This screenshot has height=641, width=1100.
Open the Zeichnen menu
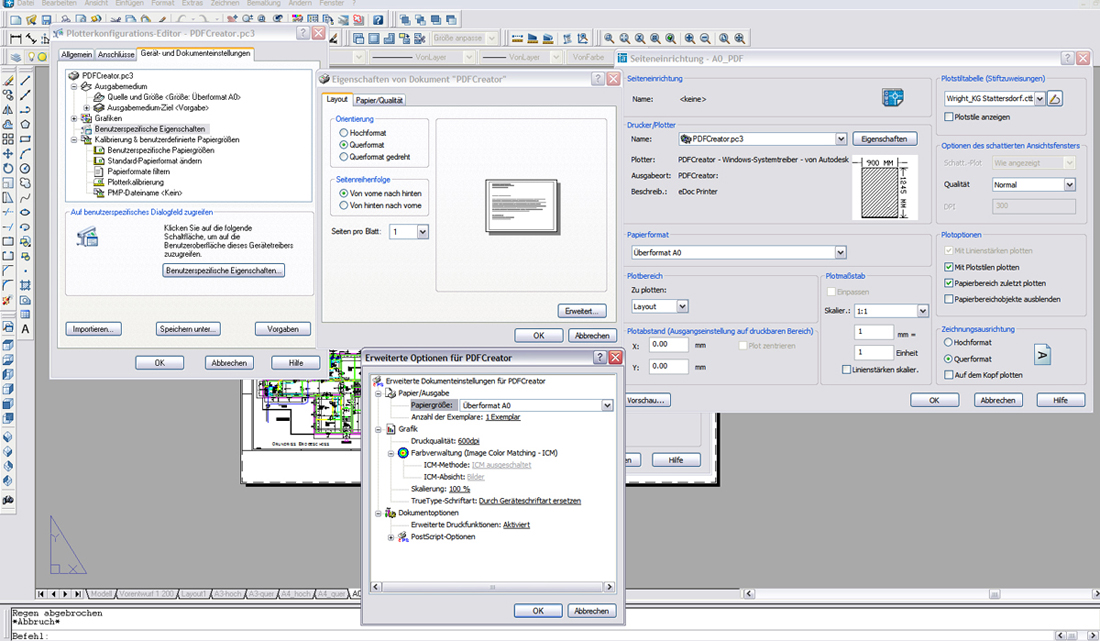[224, 4]
